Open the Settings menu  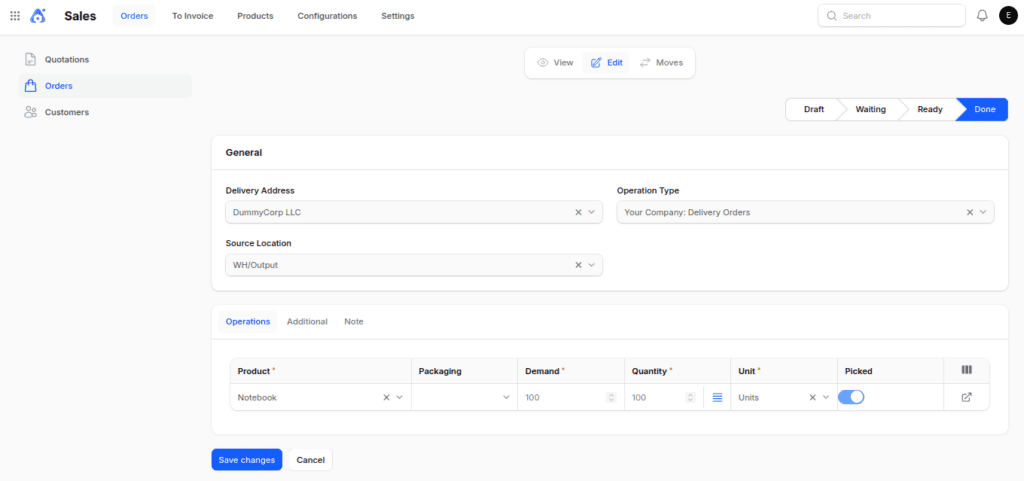tap(398, 16)
